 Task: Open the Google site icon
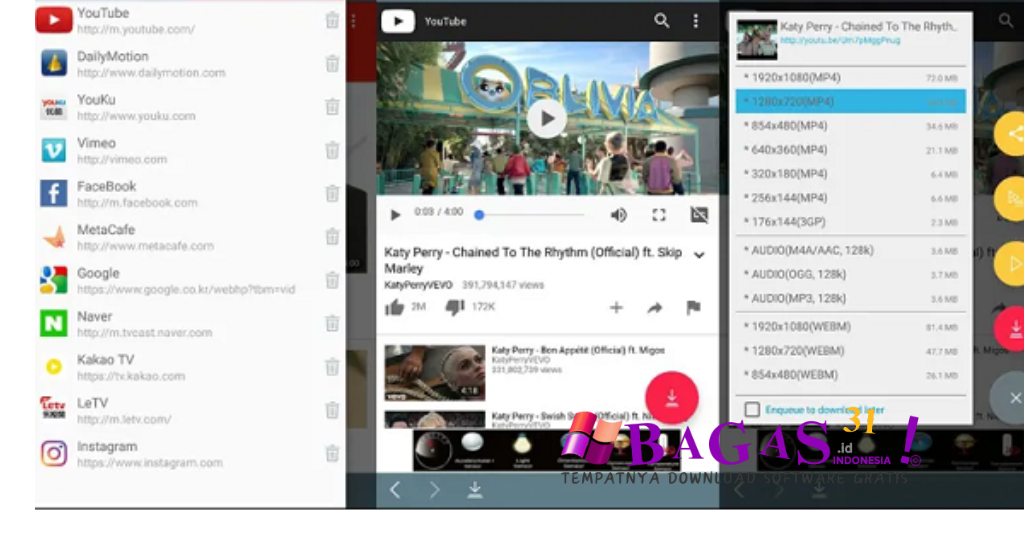coord(54,280)
